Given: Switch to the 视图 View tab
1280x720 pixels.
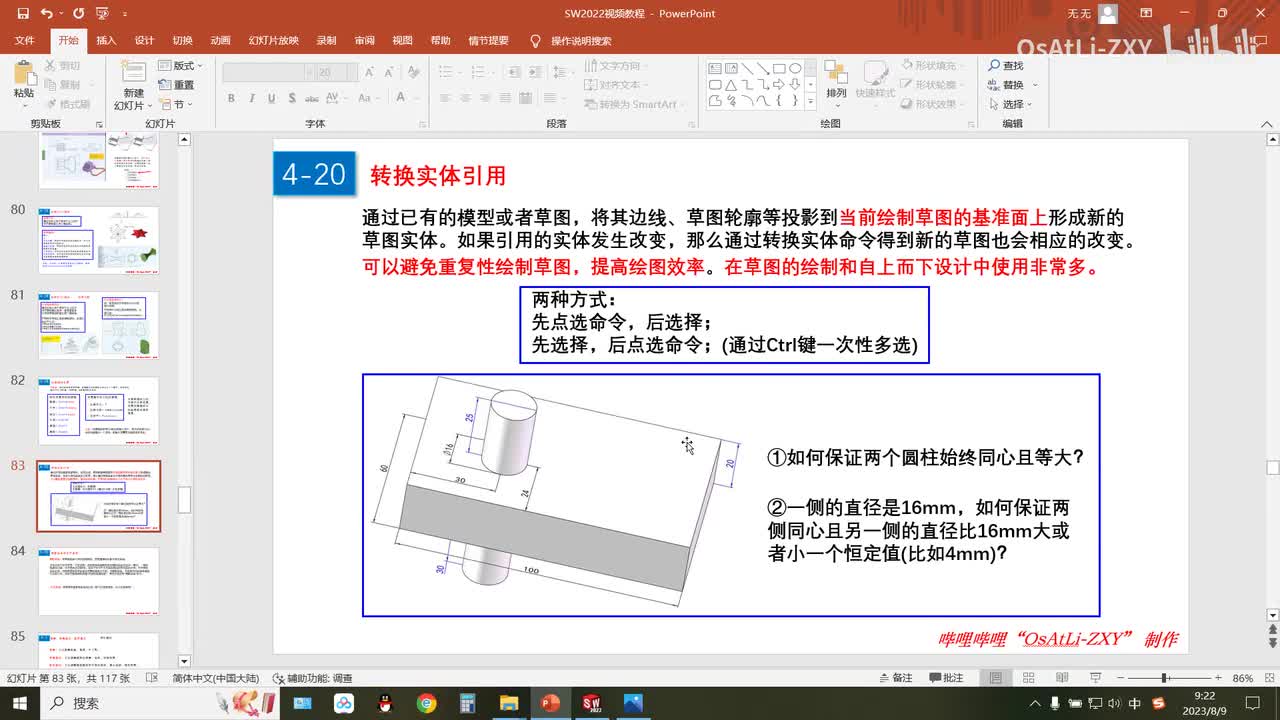Looking at the screenshot, I should [x=402, y=41].
